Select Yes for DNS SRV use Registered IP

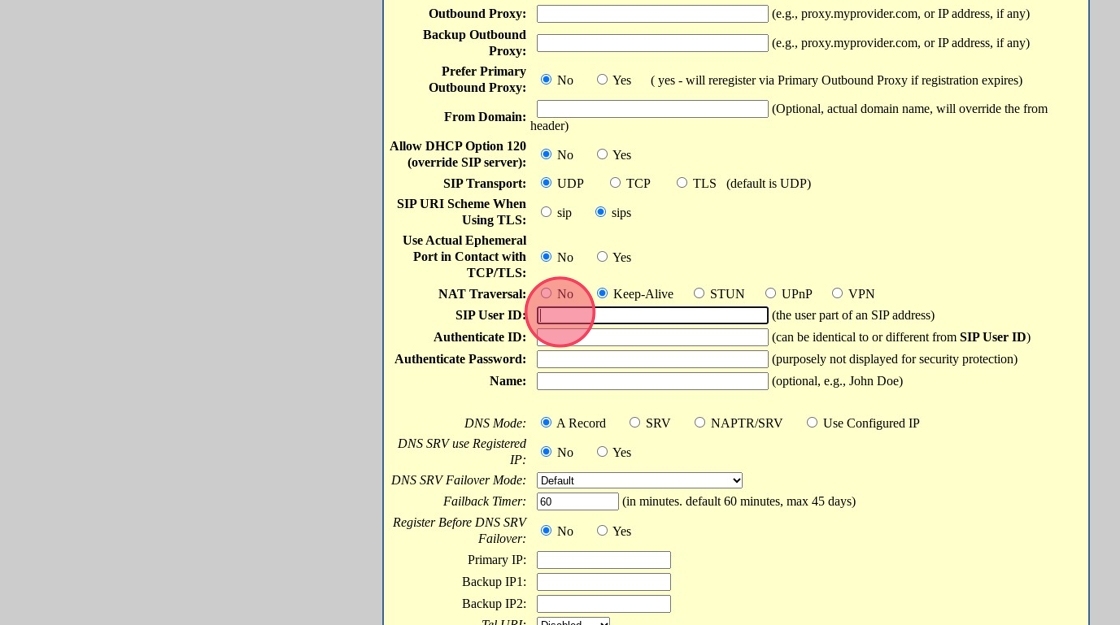pyautogui.click(x=602, y=452)
